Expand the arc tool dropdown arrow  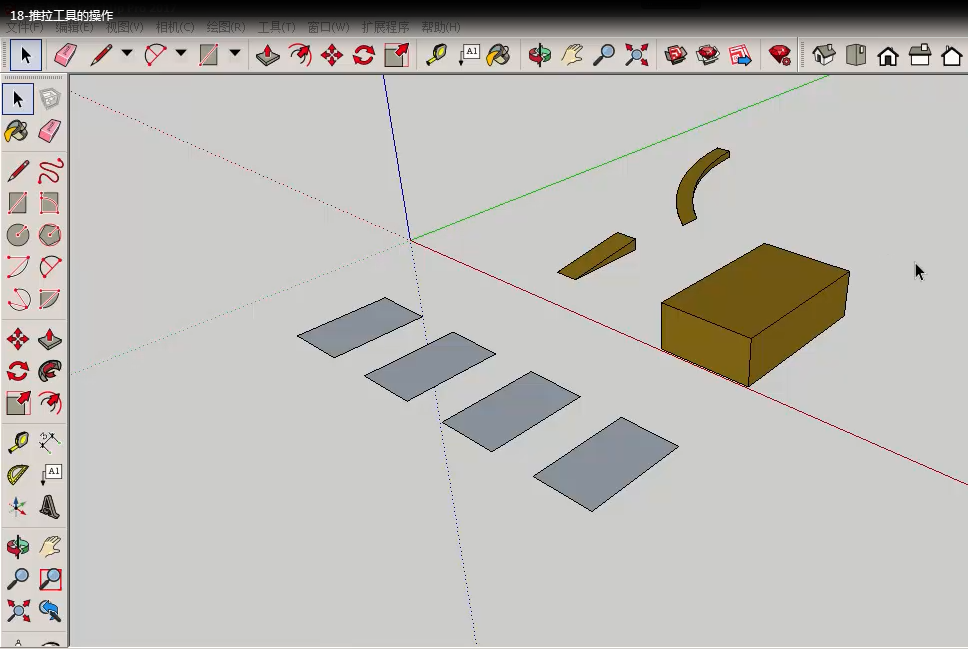click(181, 54)
